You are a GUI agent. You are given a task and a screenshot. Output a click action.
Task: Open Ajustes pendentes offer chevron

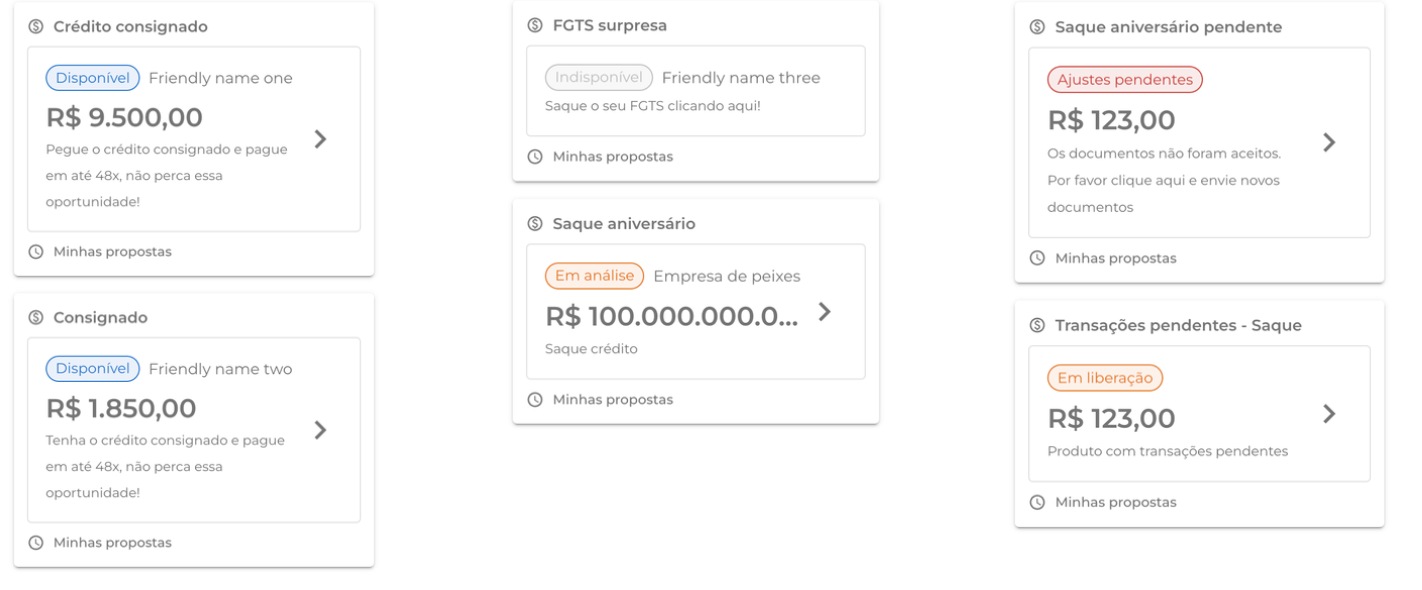point(1329,142)
